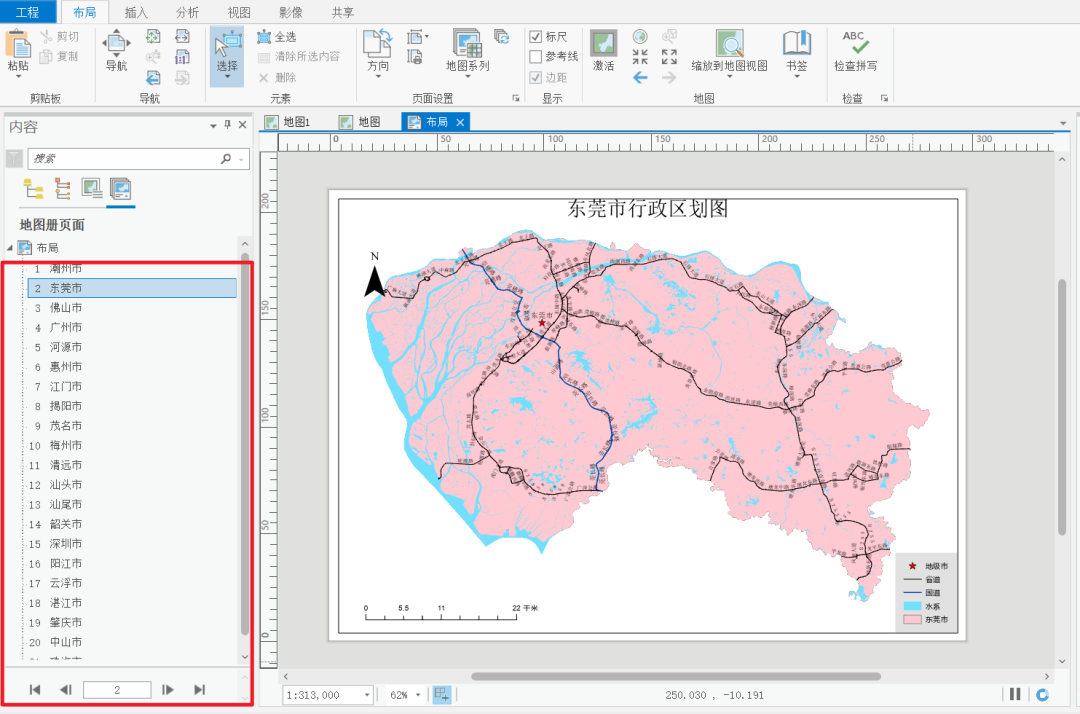The width and height of the screenshot is (1080, 714).
Task: Switch to the 地图1 view tab
Action: tap(295, 120)
